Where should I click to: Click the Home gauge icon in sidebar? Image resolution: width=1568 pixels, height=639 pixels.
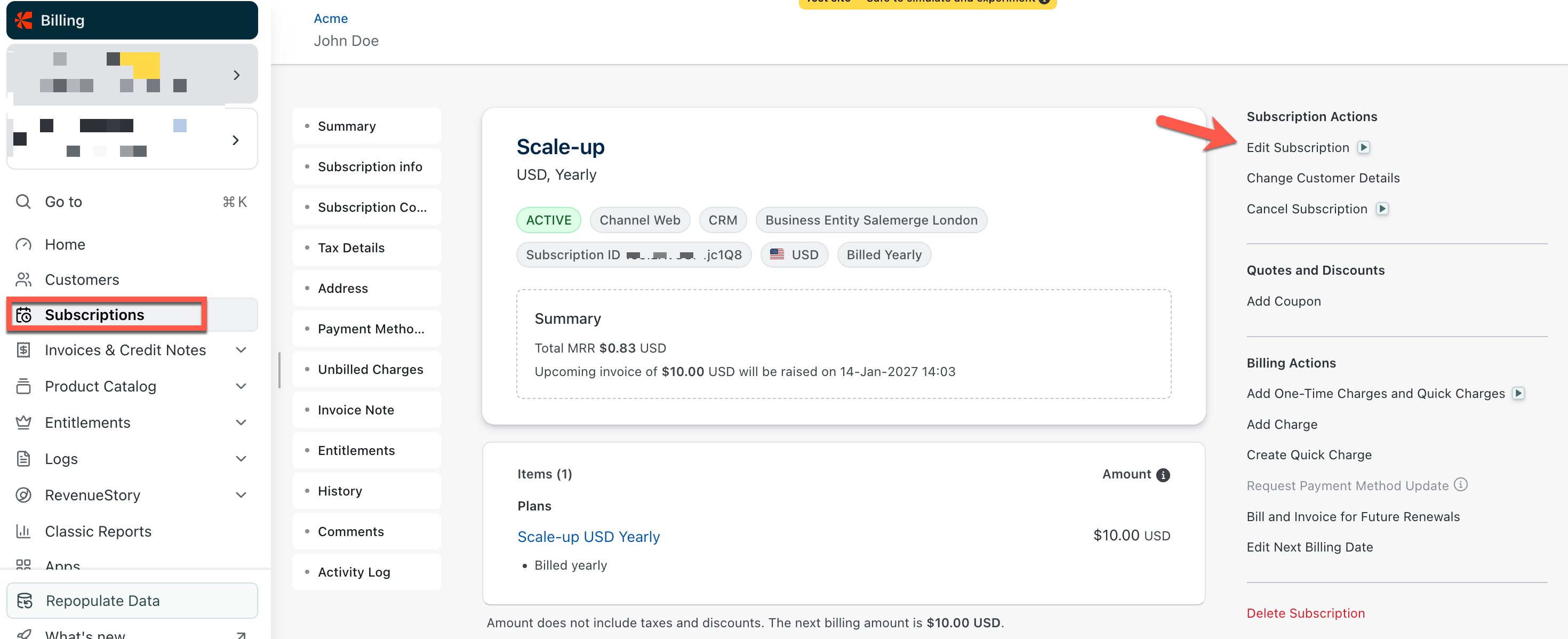click(23, 244)
